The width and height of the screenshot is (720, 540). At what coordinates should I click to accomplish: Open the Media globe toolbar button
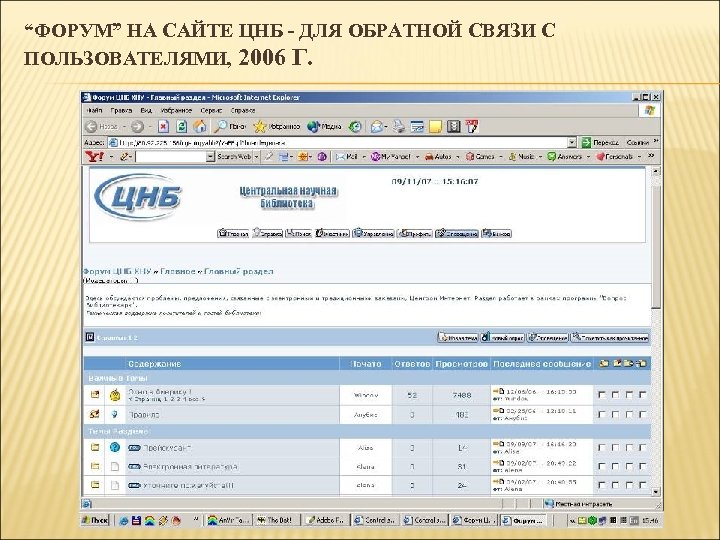pos(324,127)
